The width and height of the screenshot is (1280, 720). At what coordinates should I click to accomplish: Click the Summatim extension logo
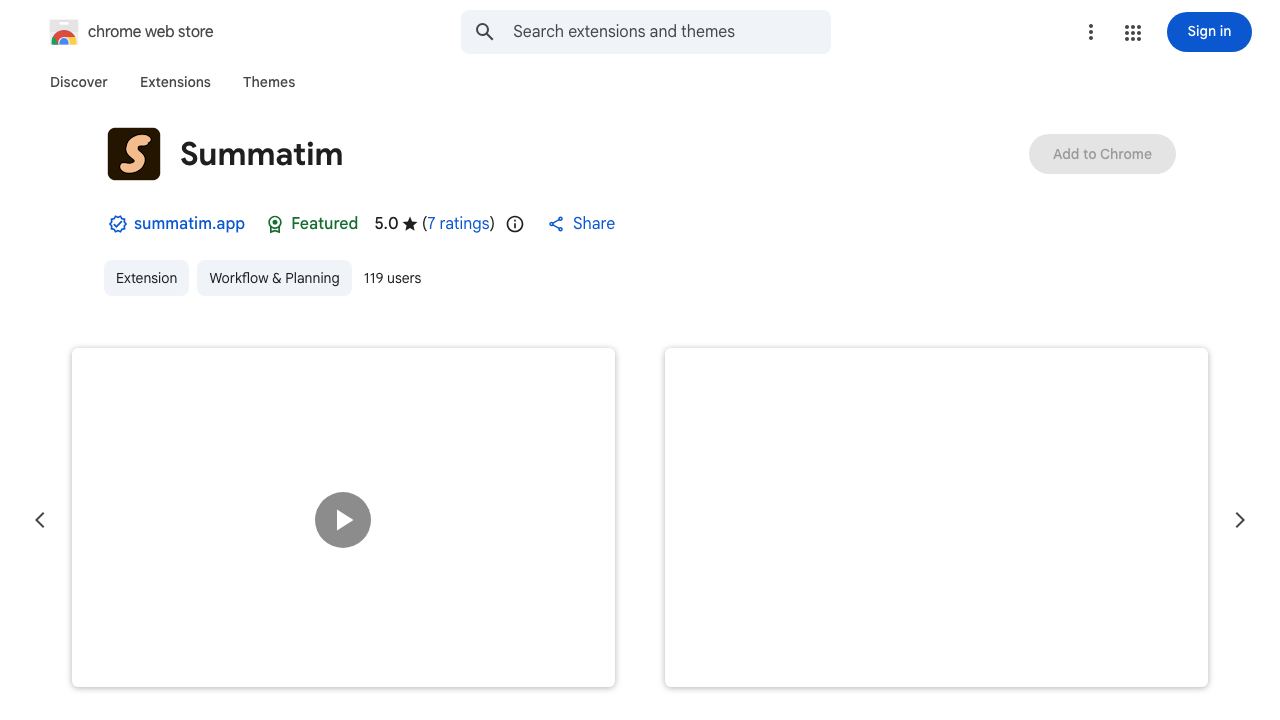[x=134, y=154]
